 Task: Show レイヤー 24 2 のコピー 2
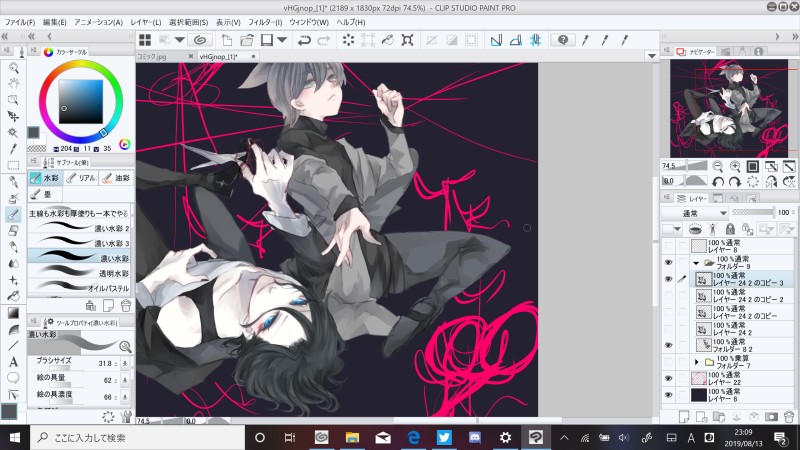coord(668,295)
